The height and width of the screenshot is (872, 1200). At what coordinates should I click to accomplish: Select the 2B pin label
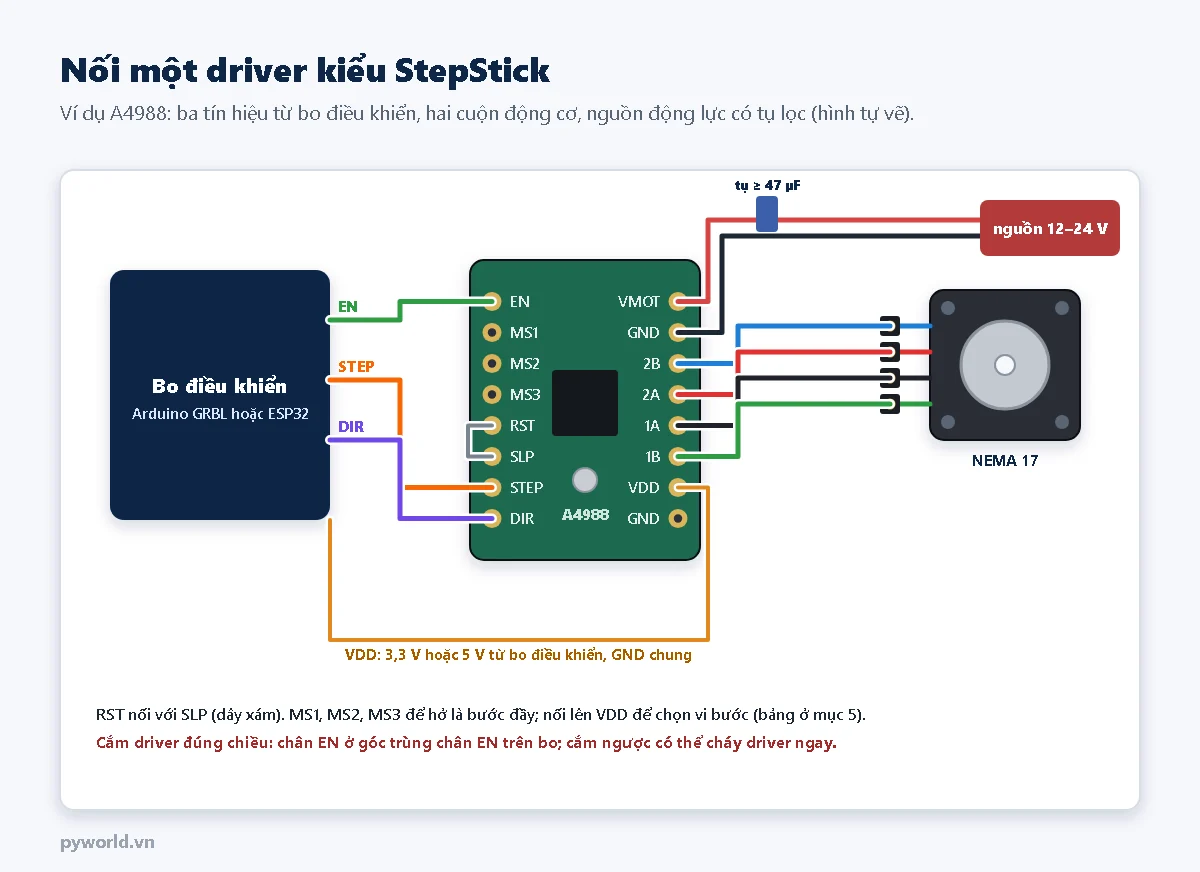point(650,363)
